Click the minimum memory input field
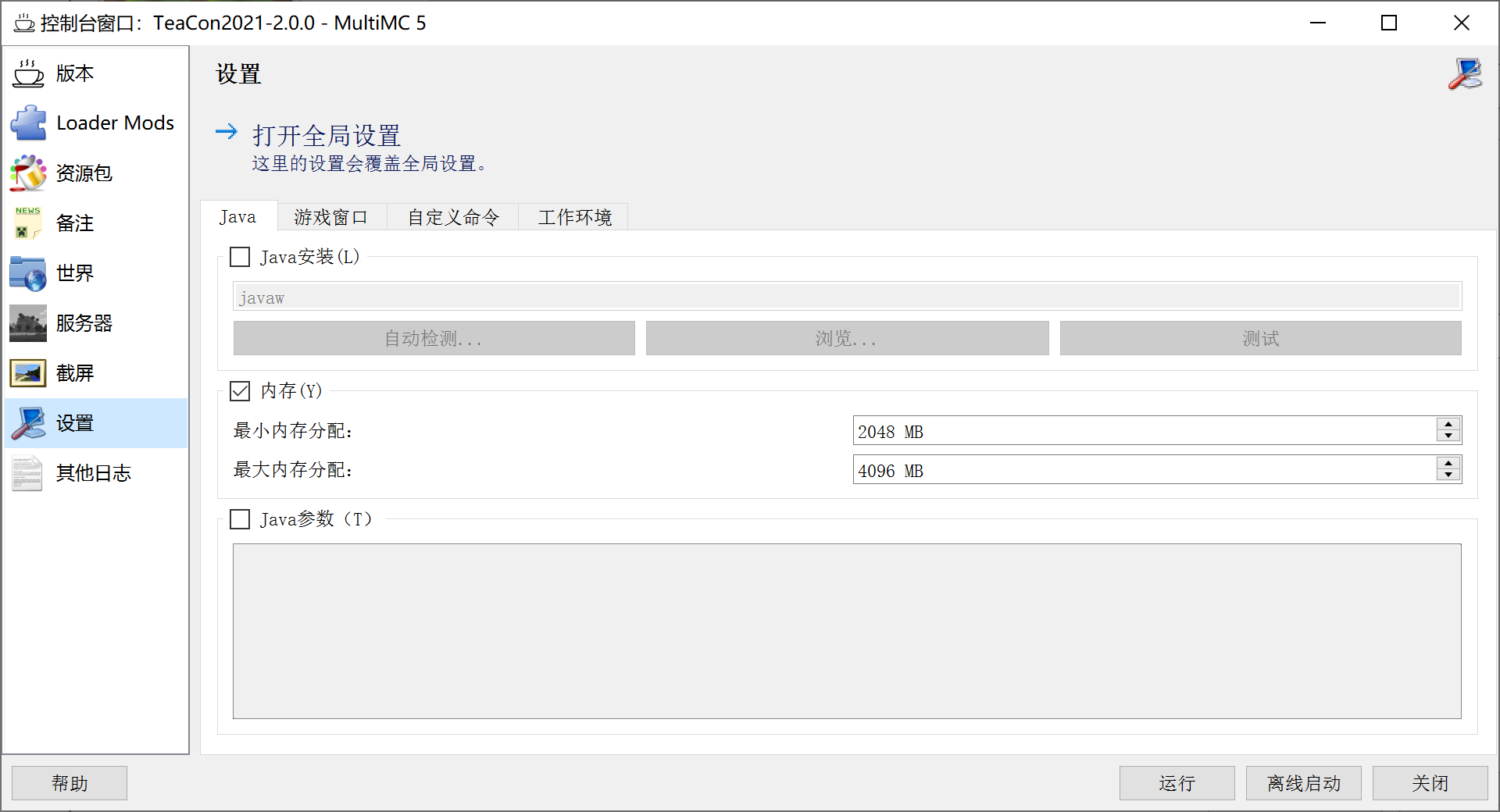Image resolution: width=1500 pixels, height=812 pixels. pos(1094,431)
